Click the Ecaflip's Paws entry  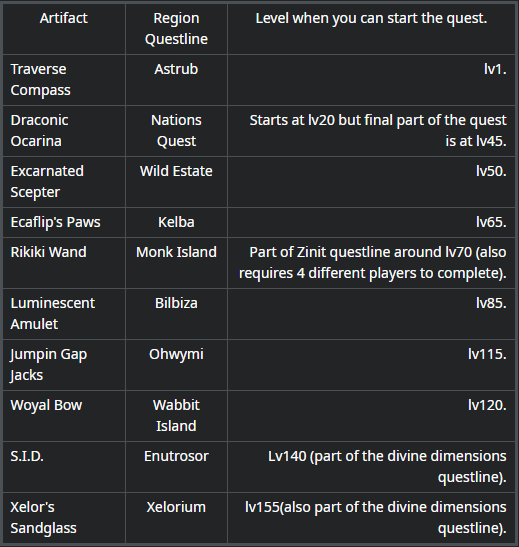[55, 222]
